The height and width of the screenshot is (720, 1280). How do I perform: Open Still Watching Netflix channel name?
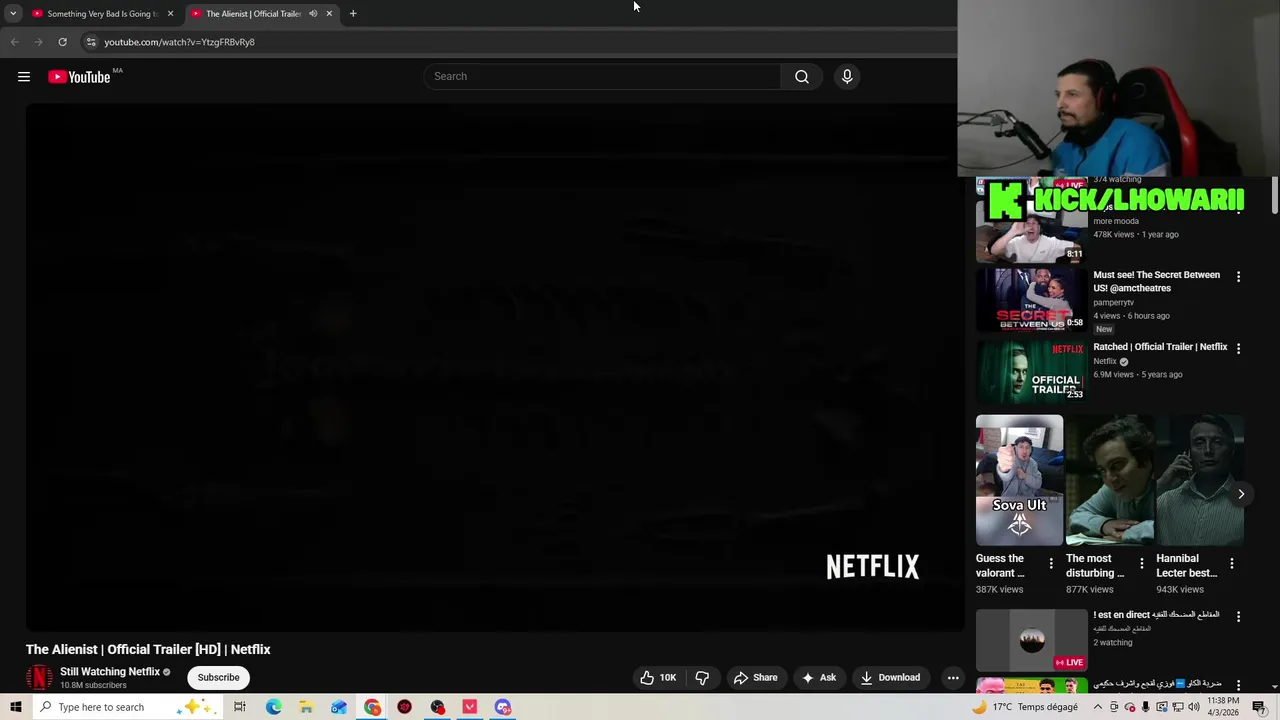pos(110,672)
